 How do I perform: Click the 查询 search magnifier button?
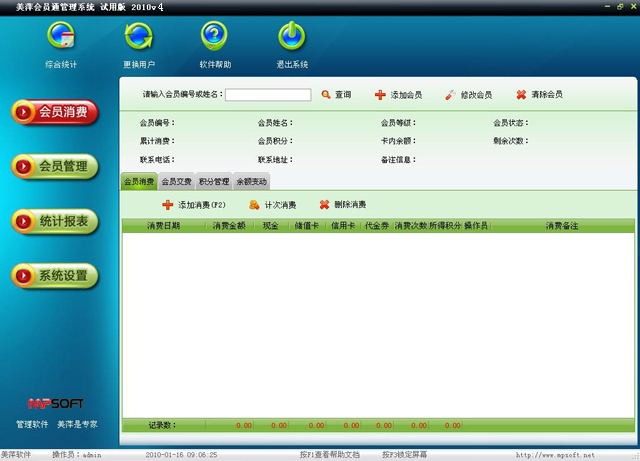coord(336,95)
